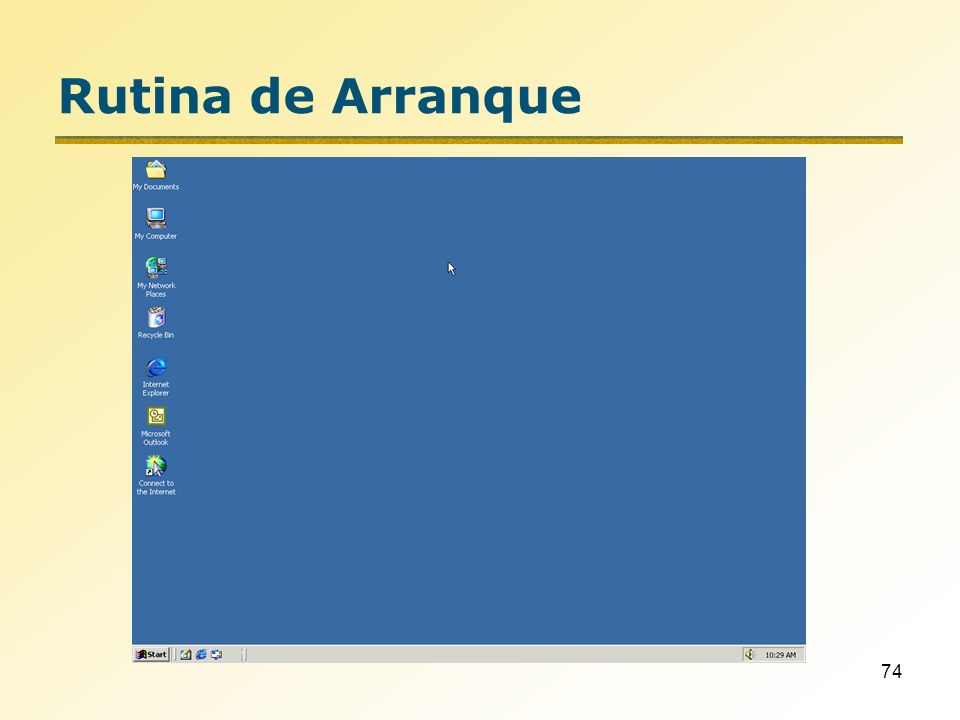This screenshot has height=720, width=960.
Task: Click the Rutina de Arranque slide title
Action: [x=320, y=97]
